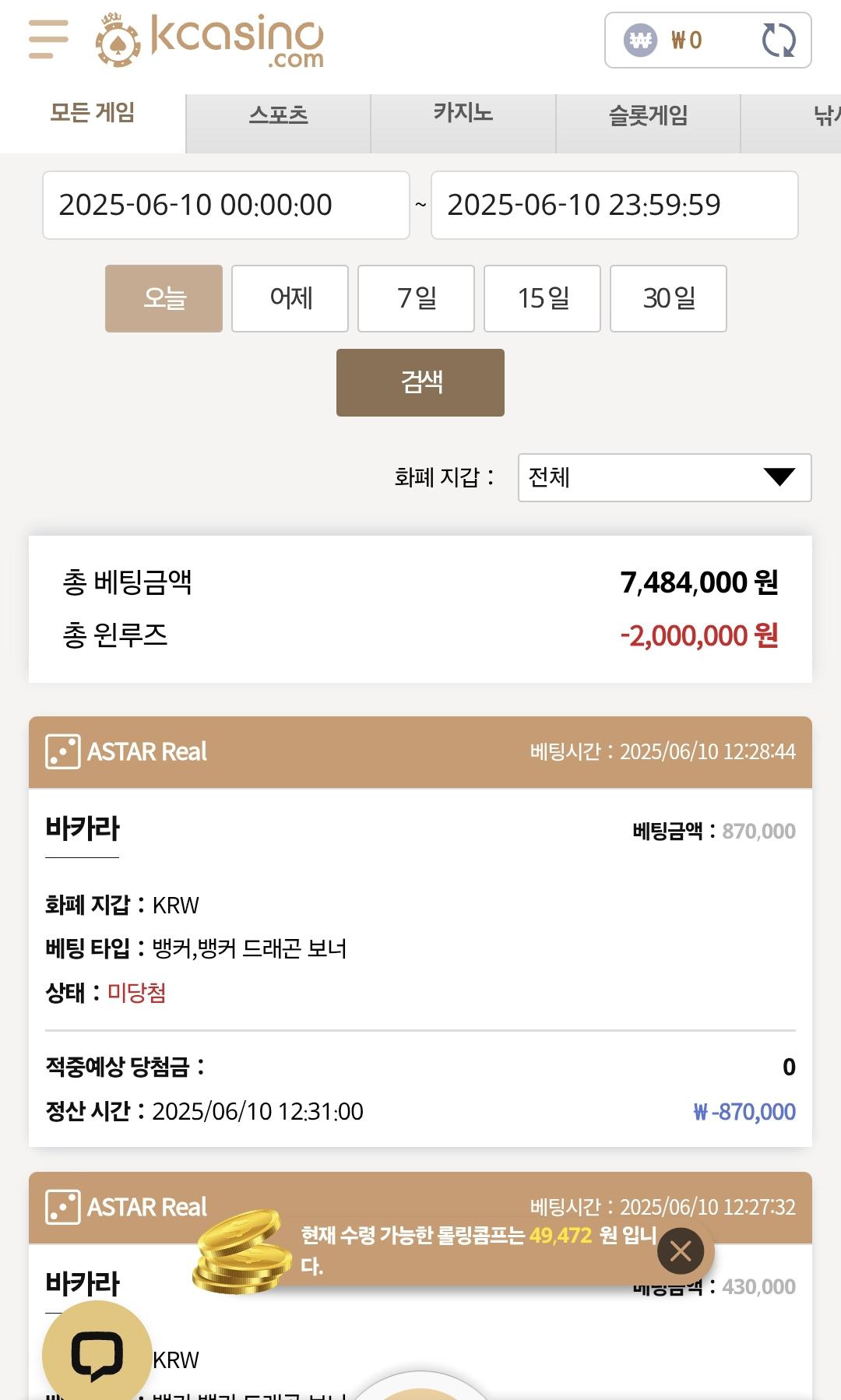Viewport: 841px width, 1400px height.
Task: Refresh the balance with the circular arrows icon
Action: 778,40
